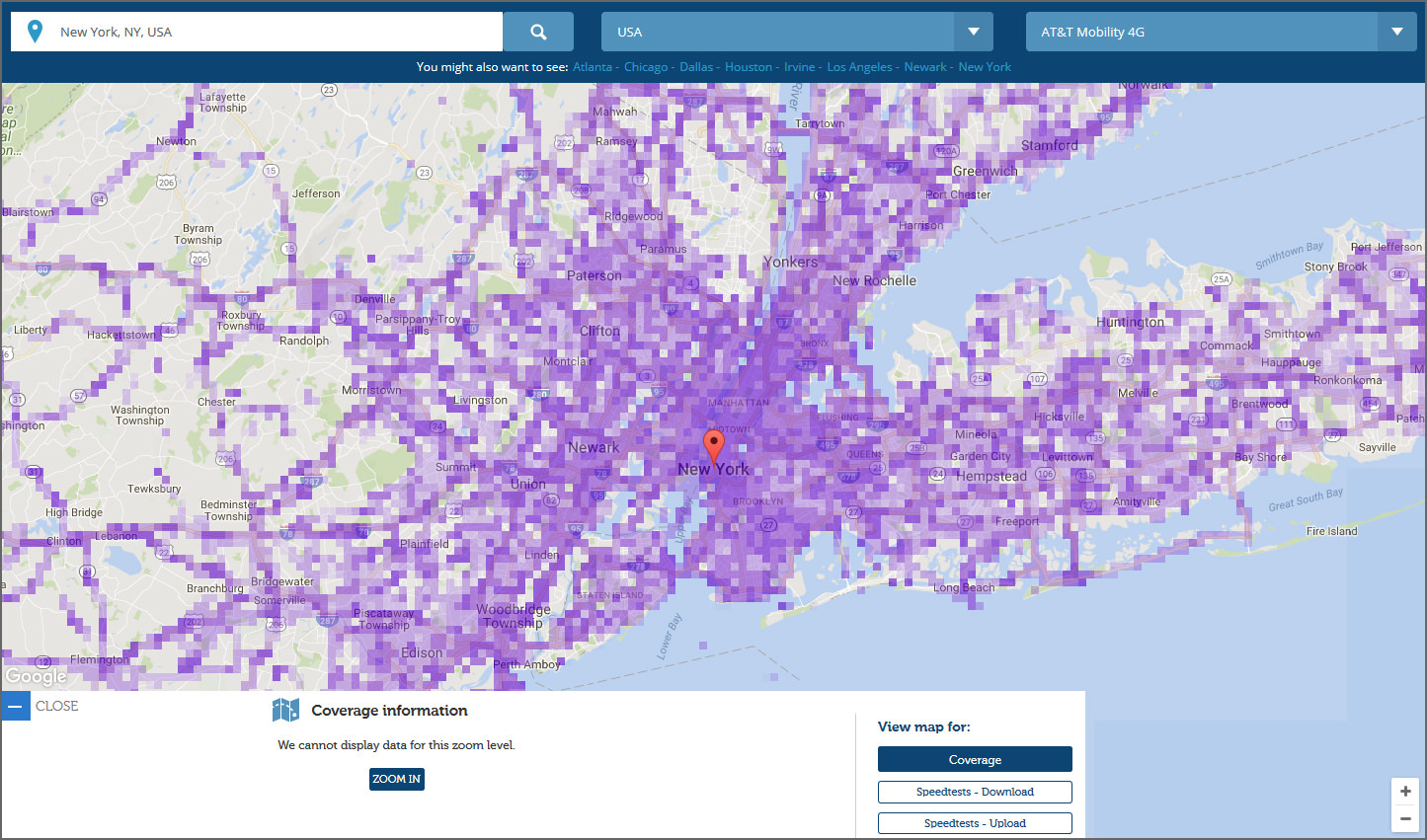This screenshot has height=840, width=1427.
Task: Click the location pin icon in search box
Action: tap(35, 32)
